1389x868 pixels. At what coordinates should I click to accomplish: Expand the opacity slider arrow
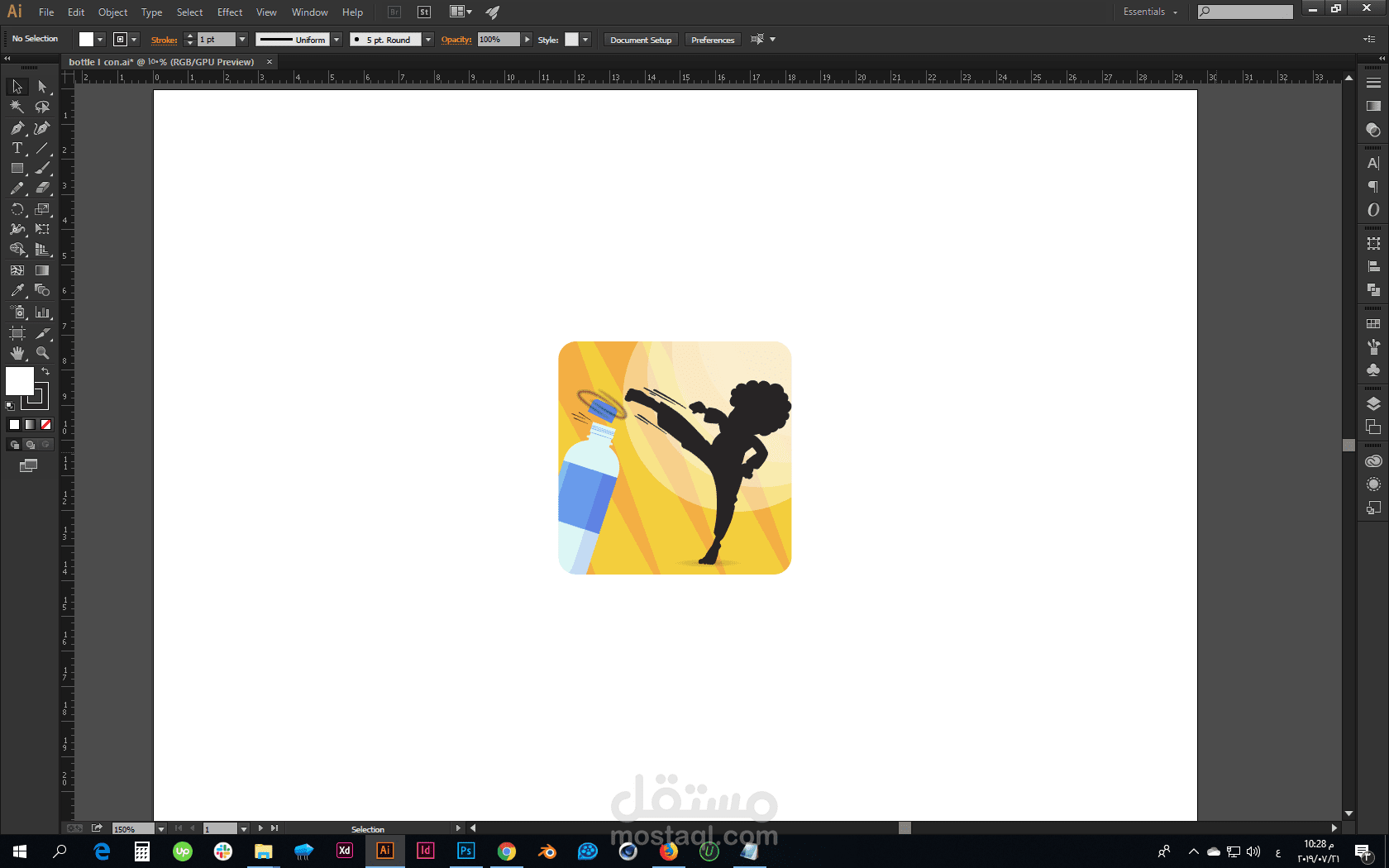tap(527, 40)
